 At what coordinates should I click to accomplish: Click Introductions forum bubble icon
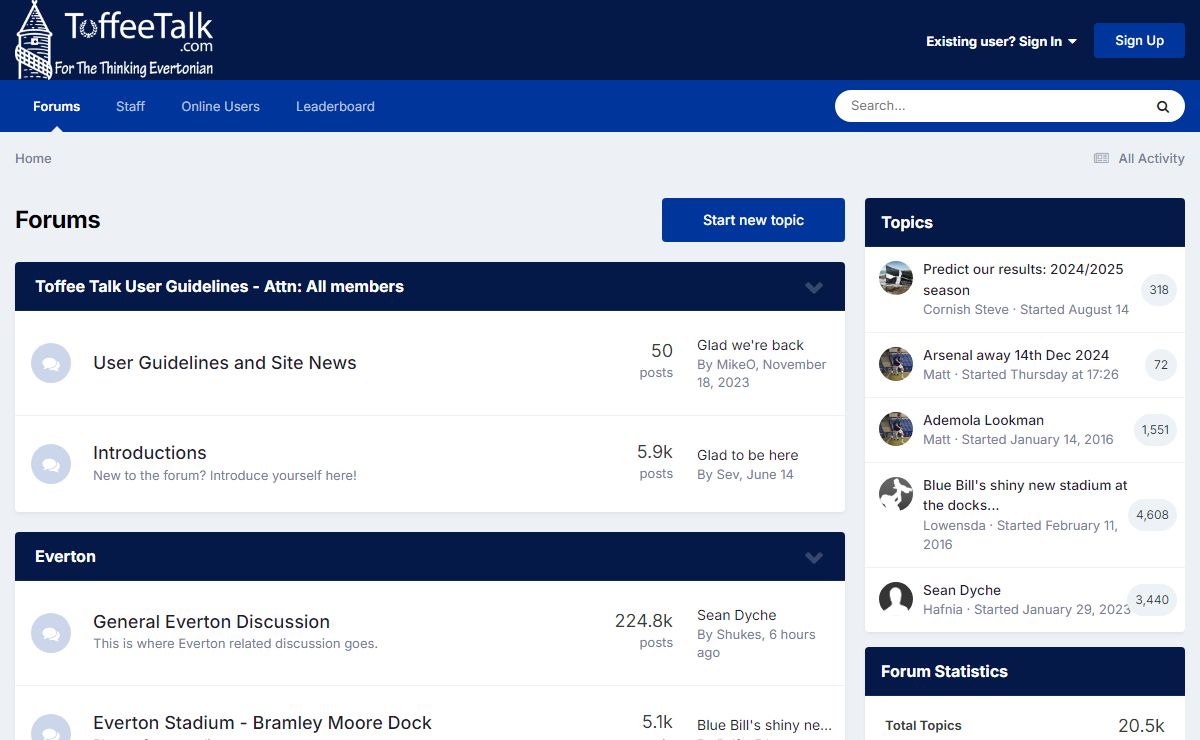51,463
